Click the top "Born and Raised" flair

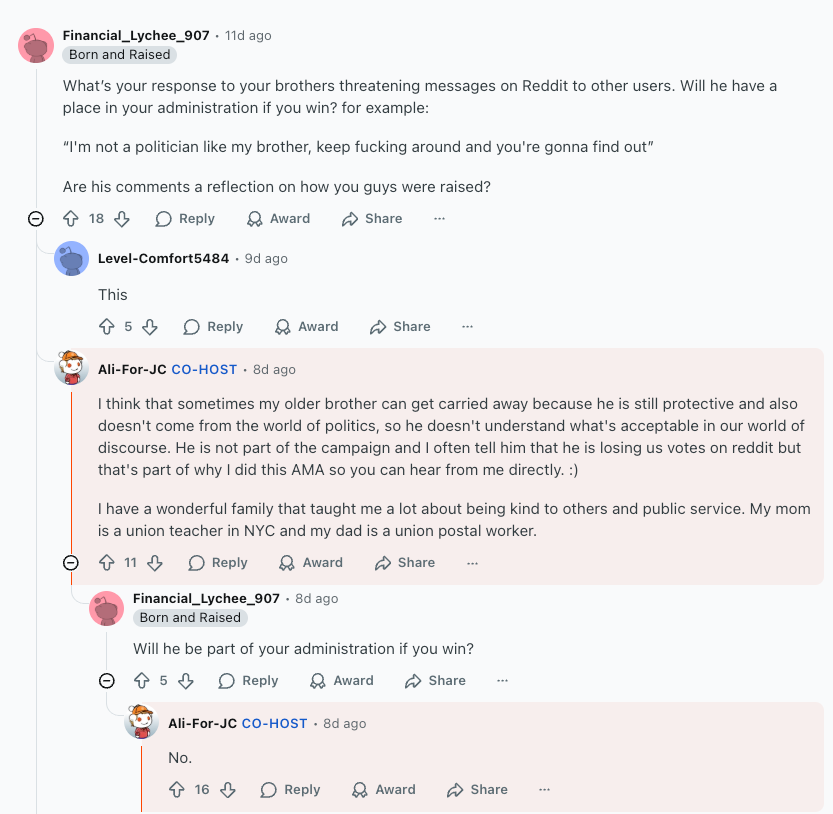(120, 54)
